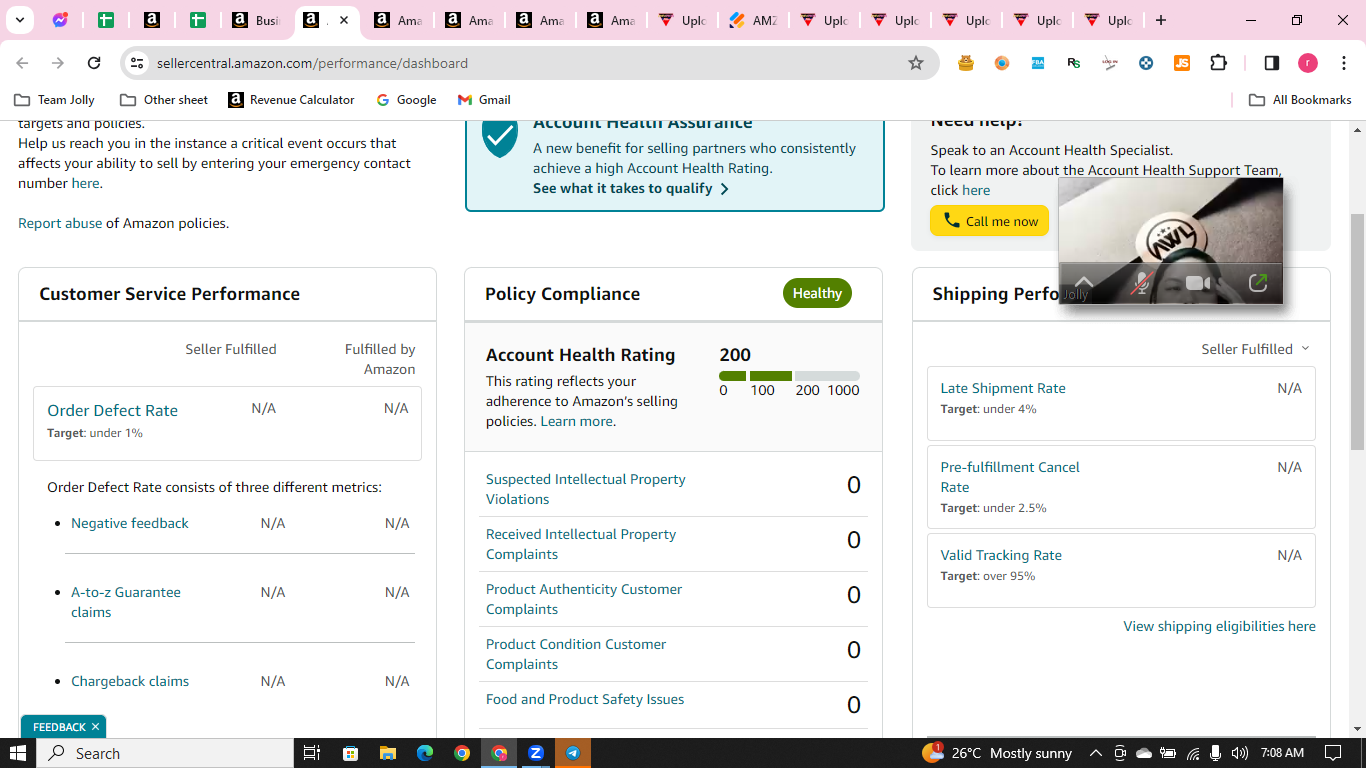The height and width of the screenshot is (768, 1366).
Task: Launch Microsoft Store from the taskbar
Action: (x=350, y=753)
